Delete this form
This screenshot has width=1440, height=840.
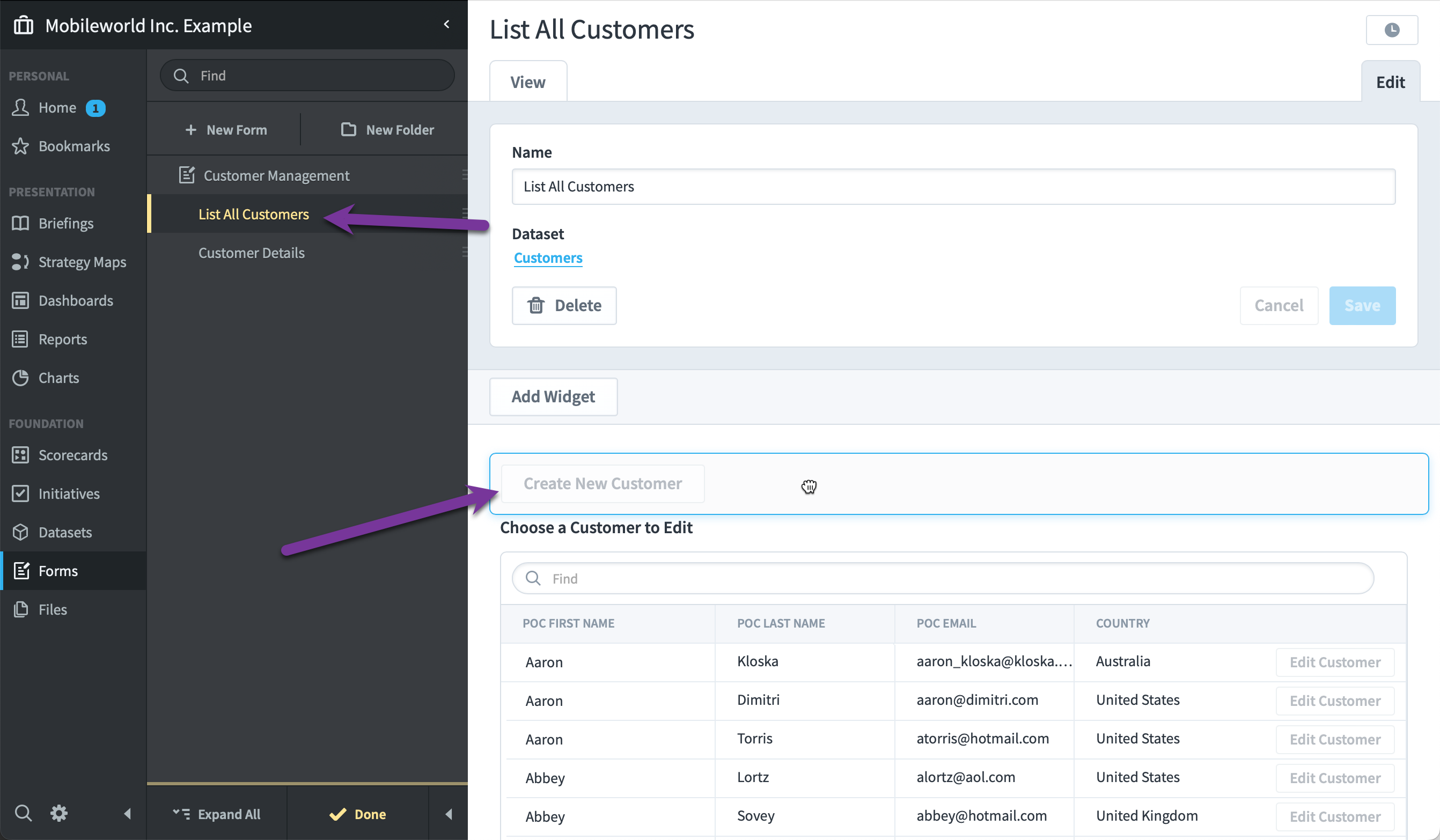(x=564, y=305)
